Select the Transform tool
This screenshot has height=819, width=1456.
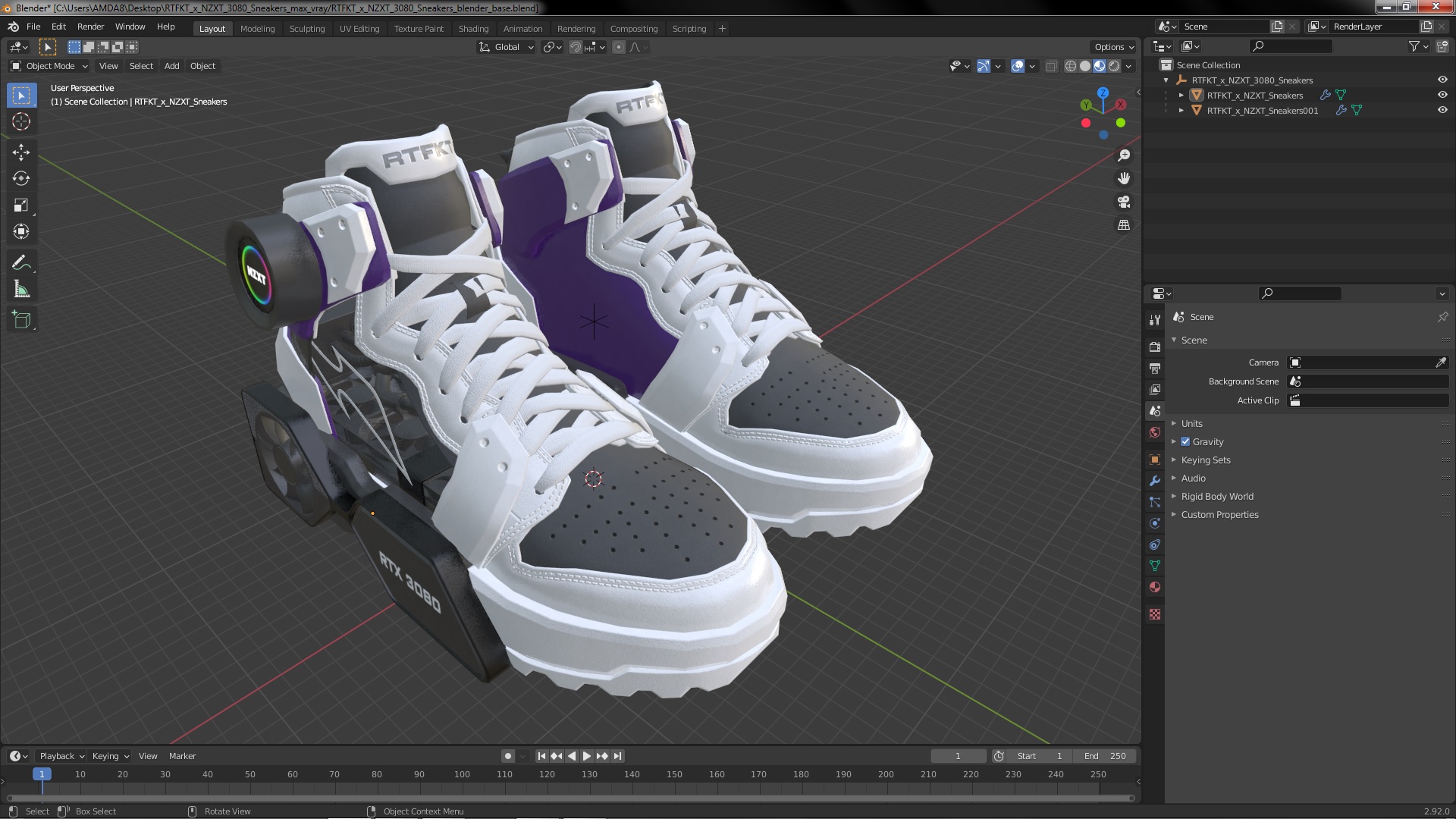click(x=21, y=231)
